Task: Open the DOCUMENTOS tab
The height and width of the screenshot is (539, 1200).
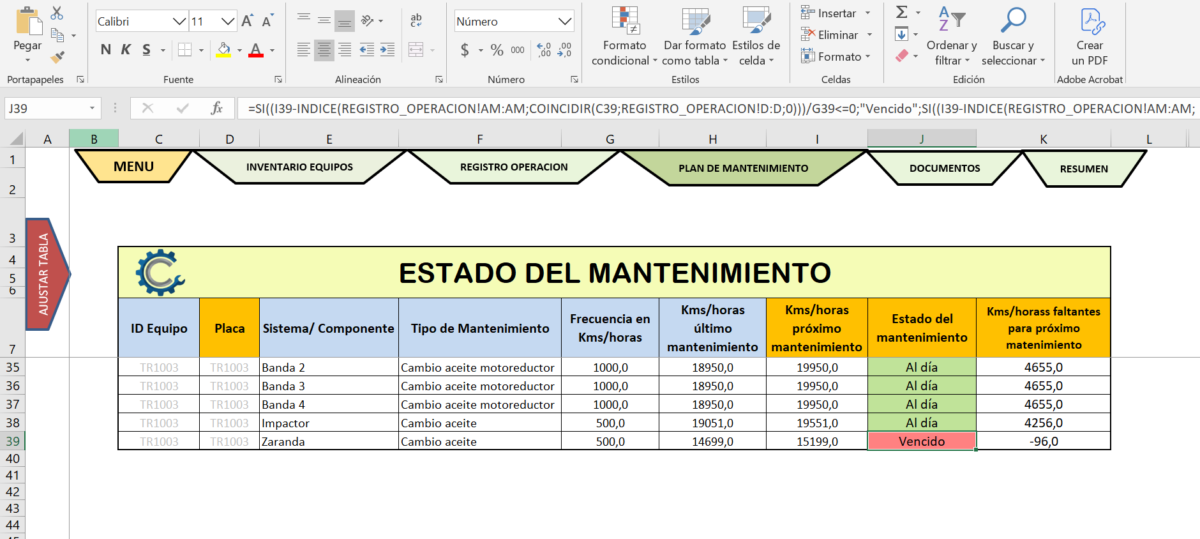Action: click(944, 168)
